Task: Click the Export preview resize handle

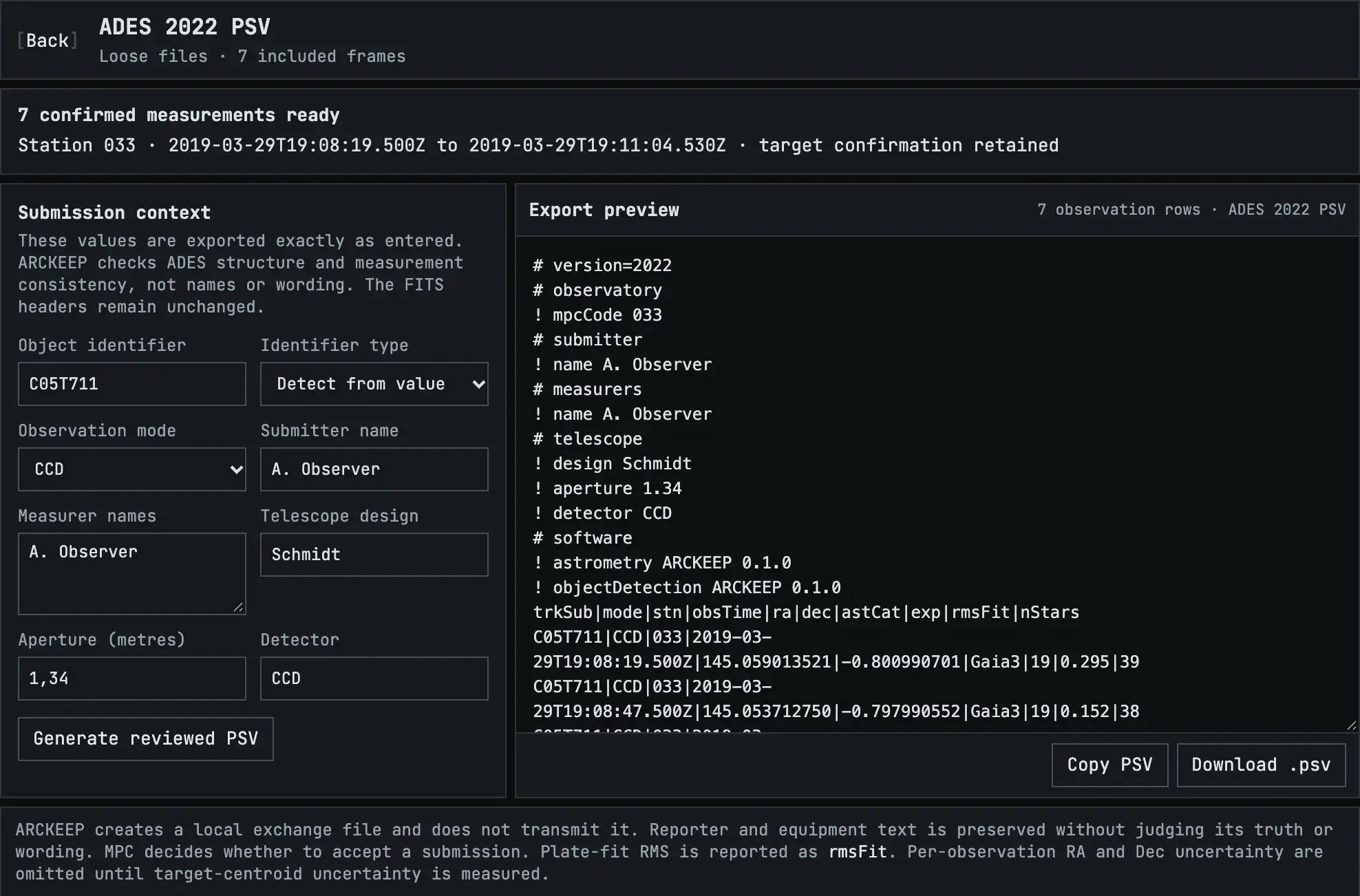Action: click(x=1351, y=725)
